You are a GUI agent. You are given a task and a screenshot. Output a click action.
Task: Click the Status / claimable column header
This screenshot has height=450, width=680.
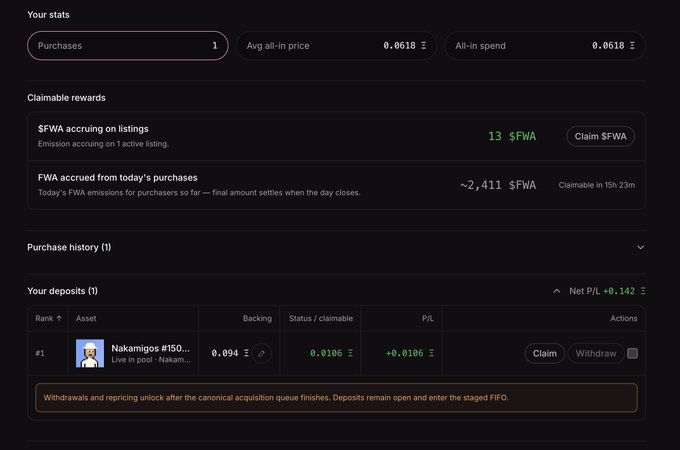[x=321, y=318]
